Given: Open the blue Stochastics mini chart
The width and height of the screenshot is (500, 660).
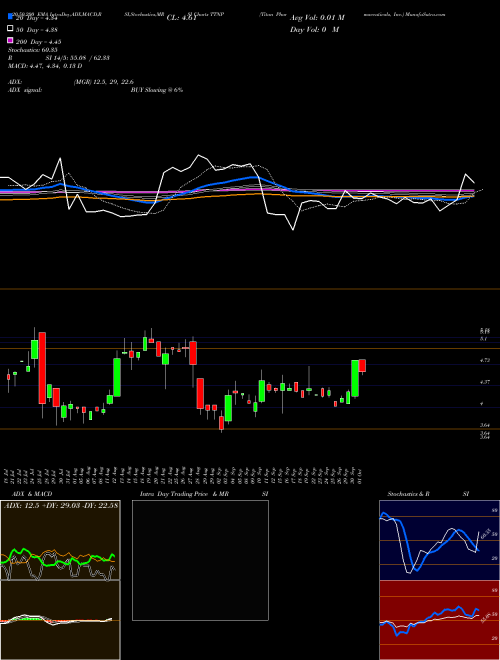Looking at the screenshot, I should 439,540.
